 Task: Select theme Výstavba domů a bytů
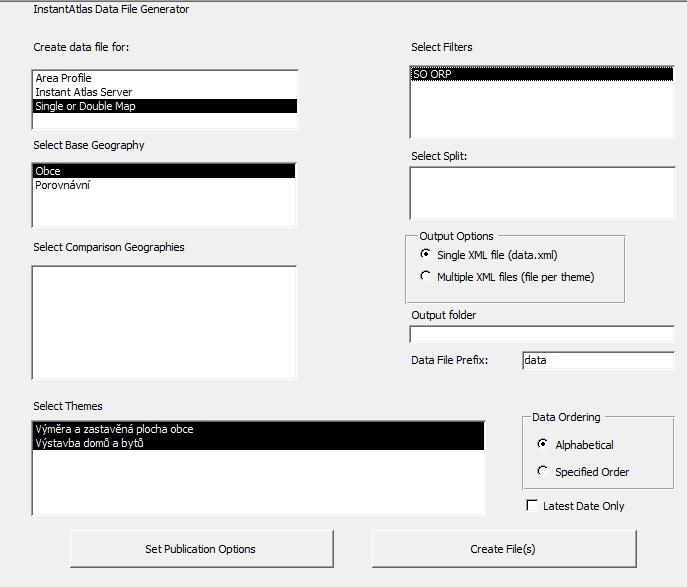click(x=259, y=443)
